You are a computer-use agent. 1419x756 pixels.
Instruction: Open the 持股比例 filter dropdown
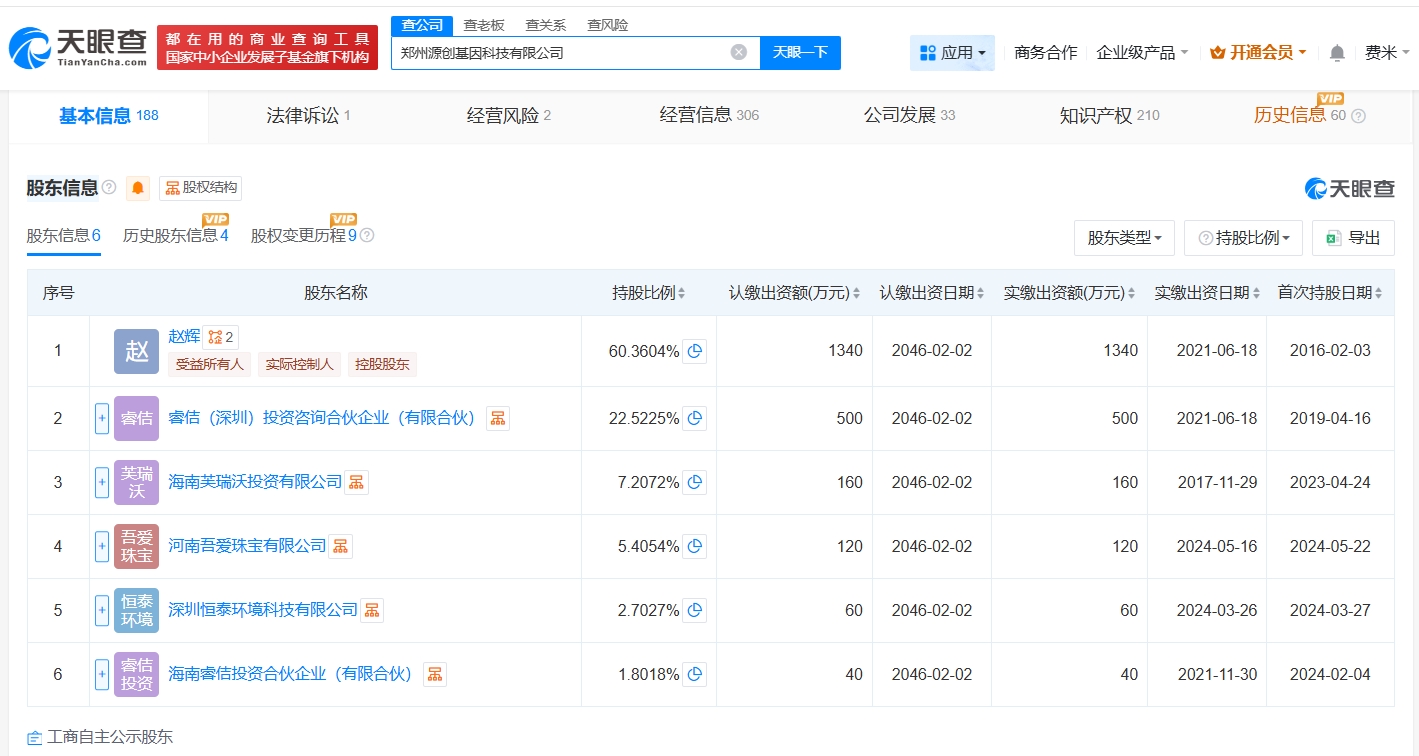coord(1243,238)
